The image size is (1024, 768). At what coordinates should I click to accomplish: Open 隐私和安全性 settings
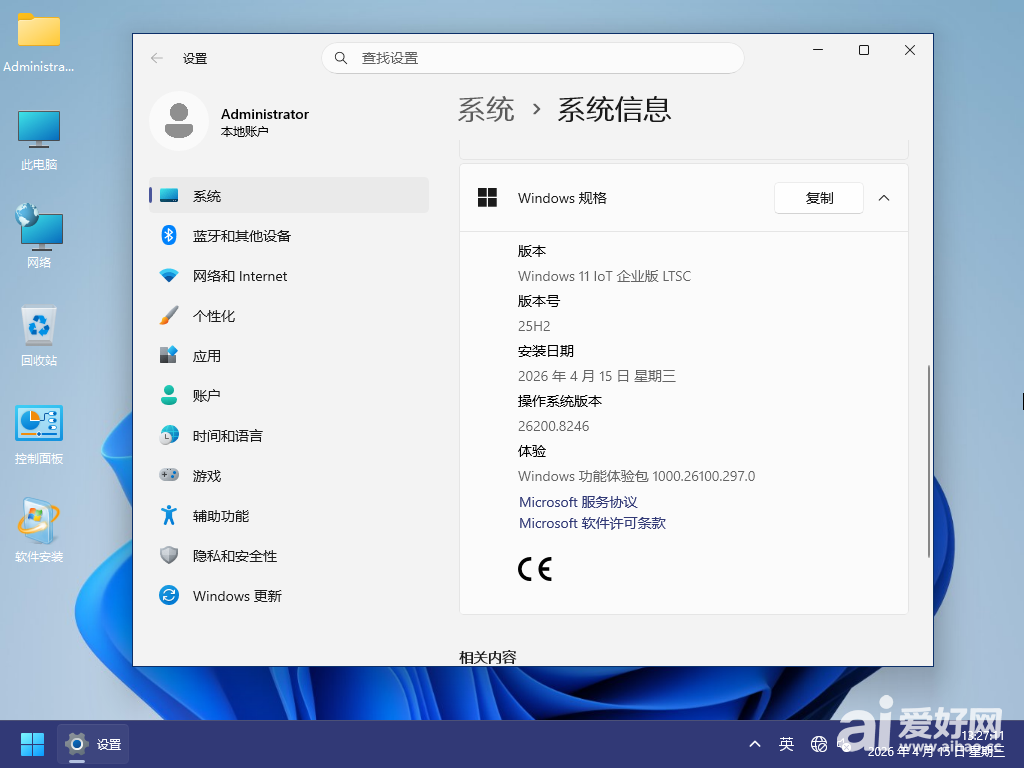pos(289,555)
